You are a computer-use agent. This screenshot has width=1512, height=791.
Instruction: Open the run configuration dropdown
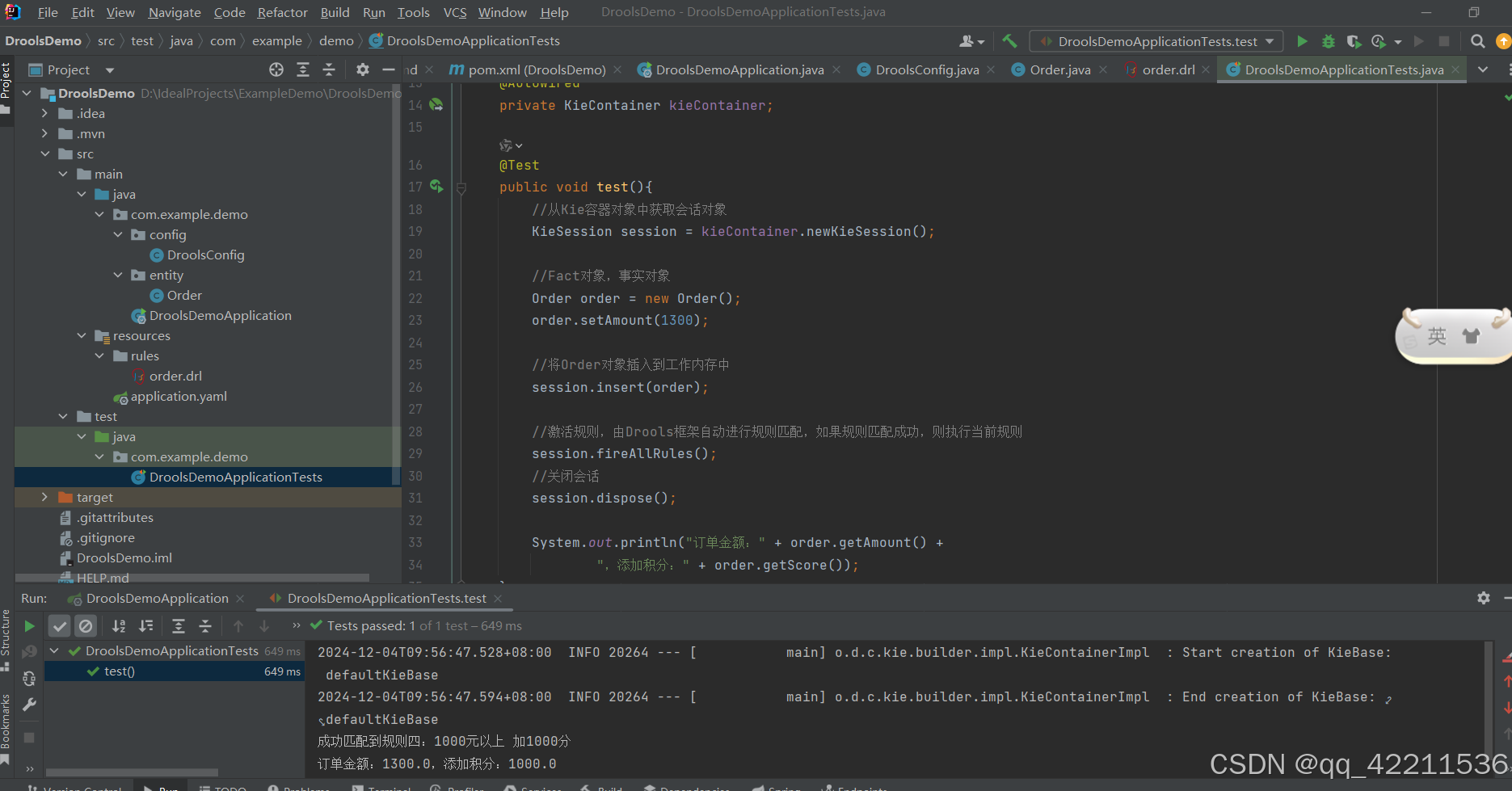(1156, 41)
